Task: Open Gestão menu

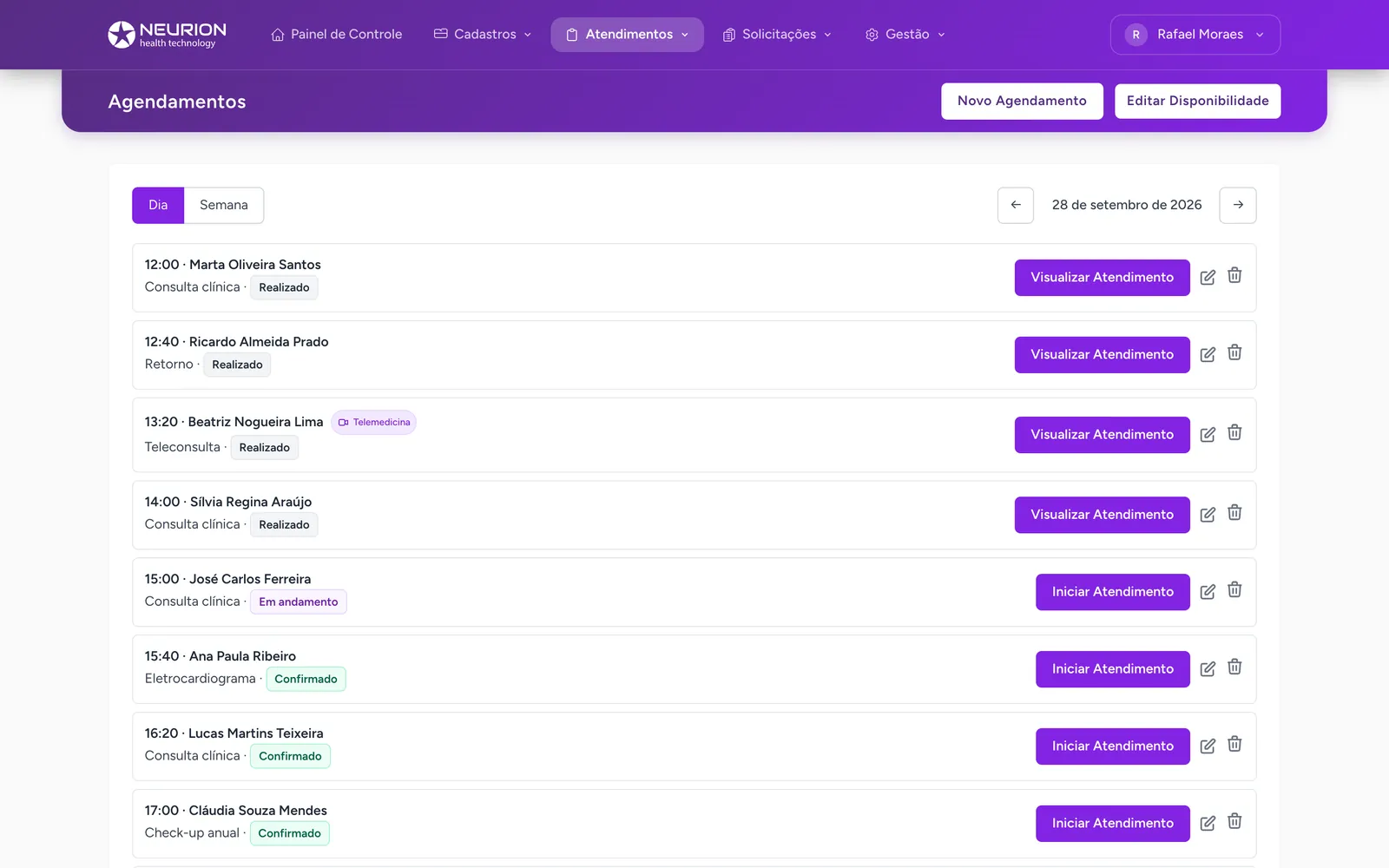Action: point(905,35)
